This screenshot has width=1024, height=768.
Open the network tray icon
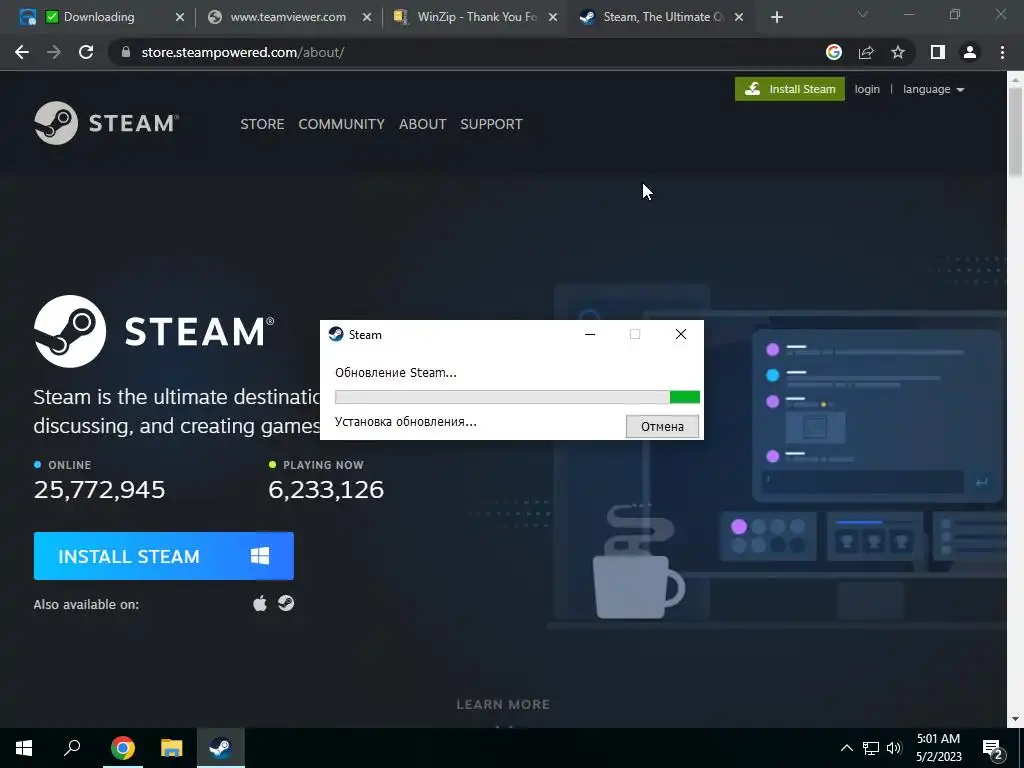point(871,748)
